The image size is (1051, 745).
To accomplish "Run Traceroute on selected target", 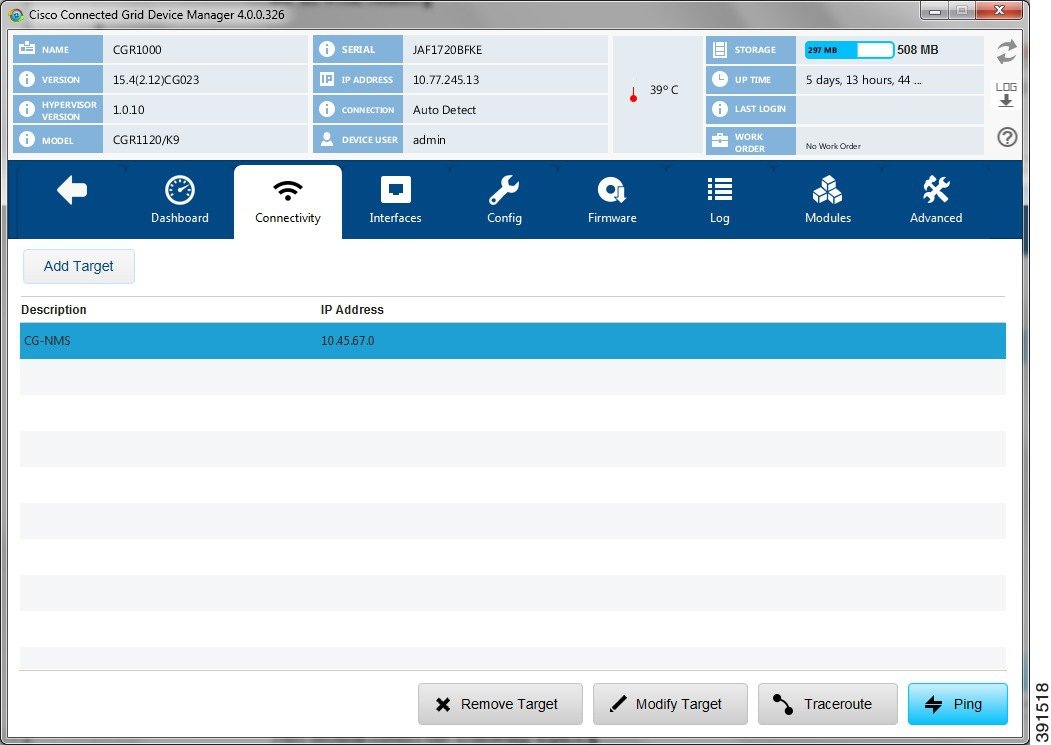I will click(x=828, y=704).
